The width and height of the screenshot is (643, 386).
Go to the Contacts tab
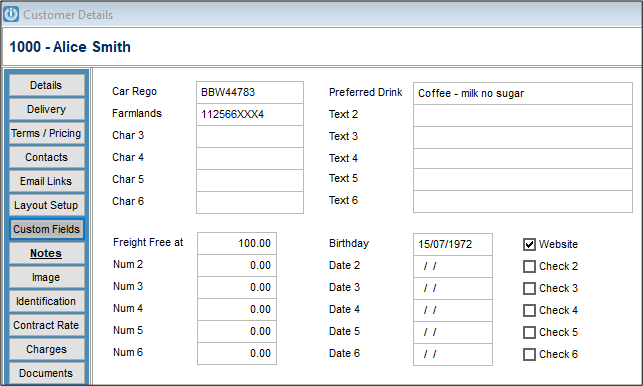pos(46,157)
